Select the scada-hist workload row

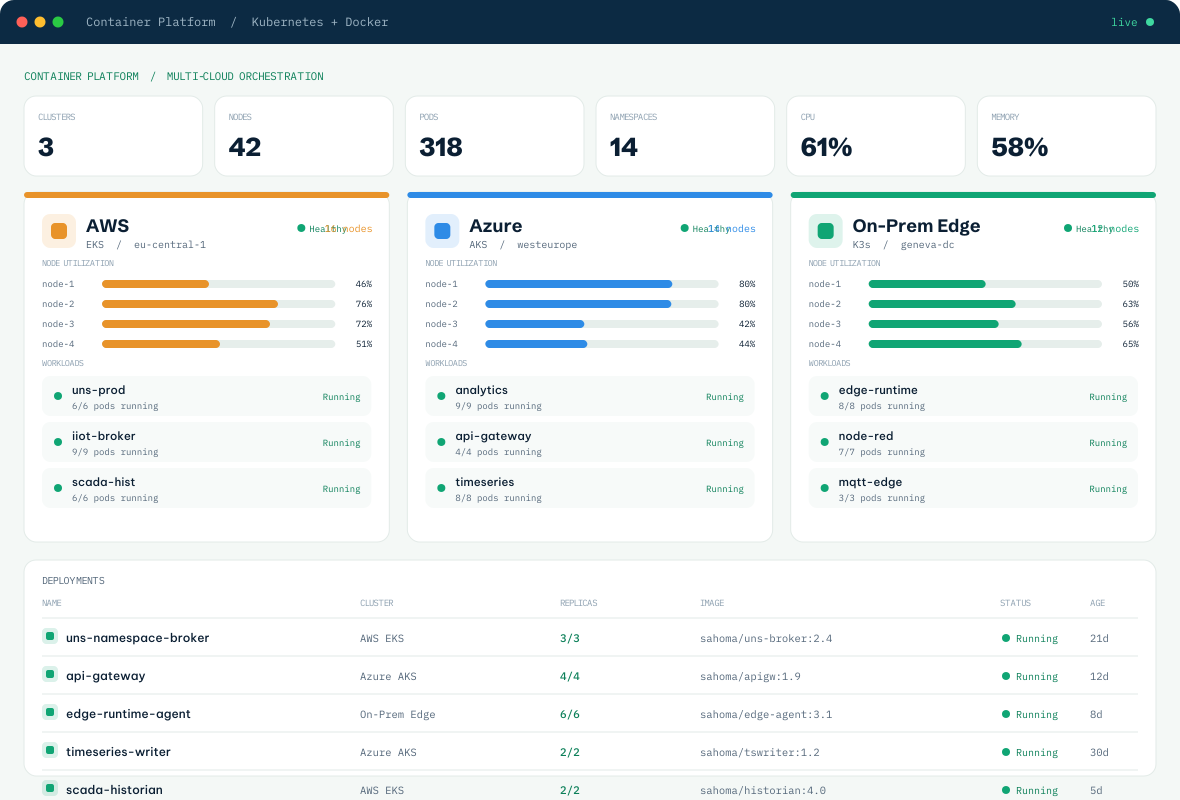pyautogui.click(x=207, y=488)
